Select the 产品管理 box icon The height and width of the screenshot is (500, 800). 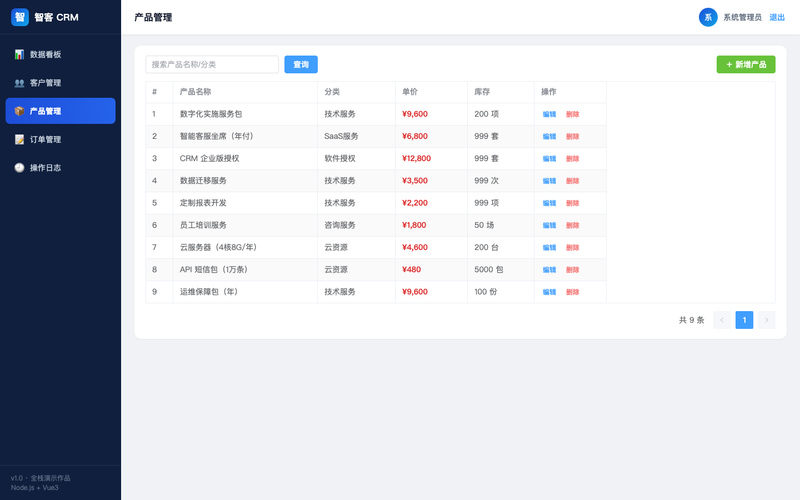point(19,111)
